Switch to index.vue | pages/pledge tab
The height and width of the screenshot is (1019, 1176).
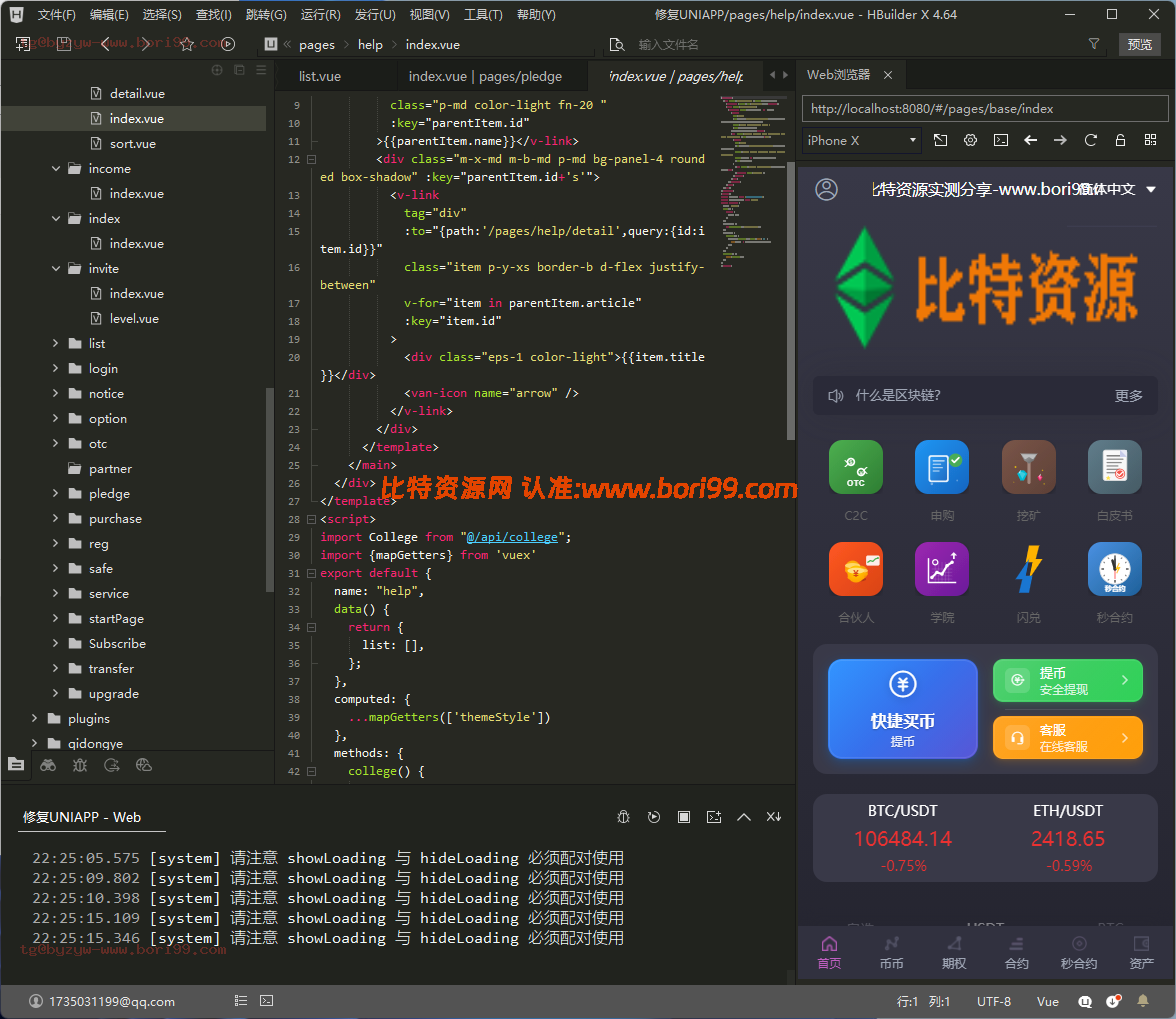(485, 76)
